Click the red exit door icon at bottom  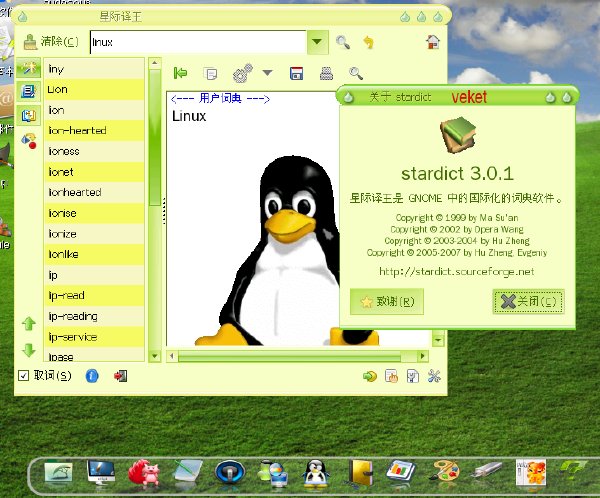click(x=121, y=376)
